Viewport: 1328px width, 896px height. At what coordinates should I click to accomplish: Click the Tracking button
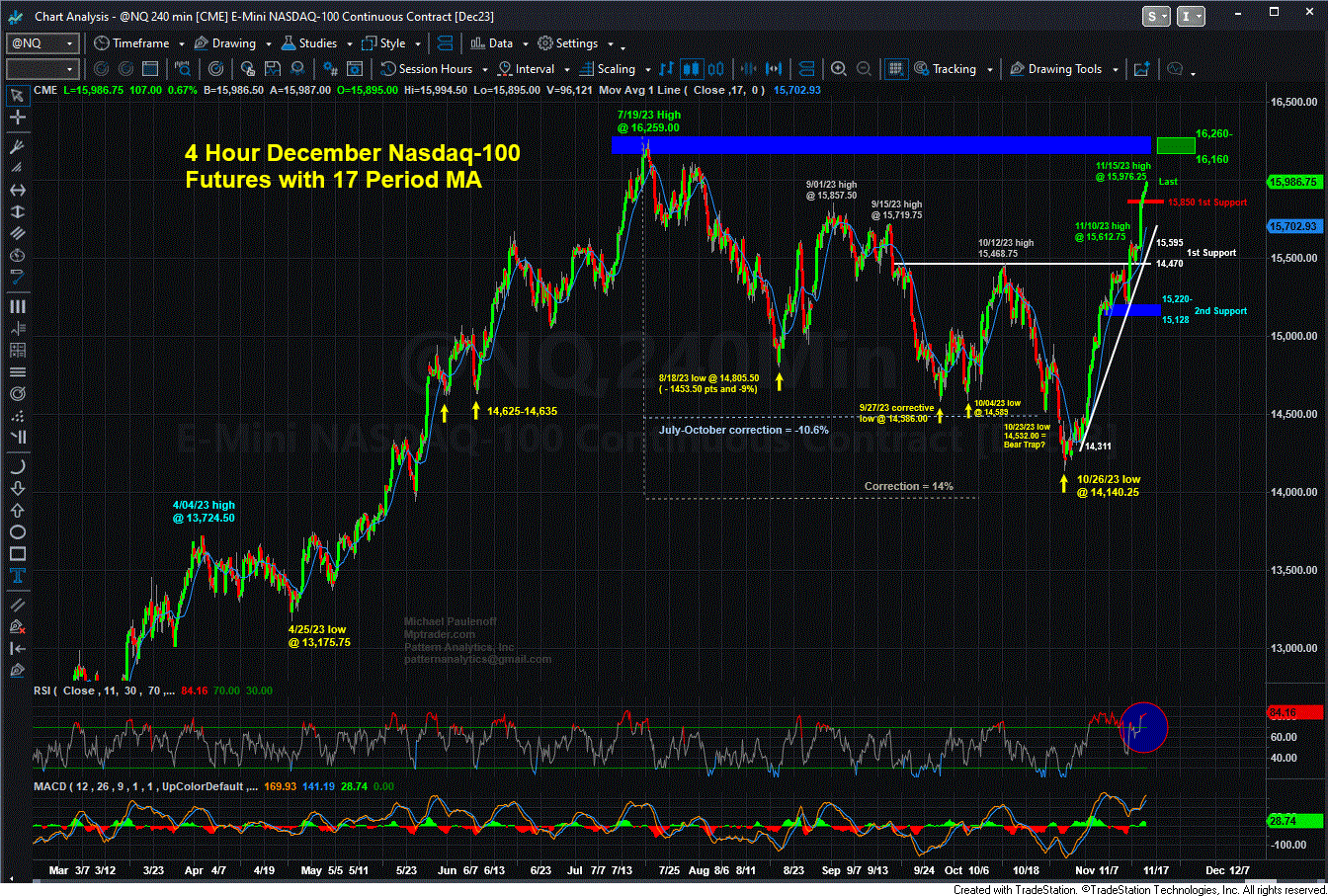pos(945,69)
